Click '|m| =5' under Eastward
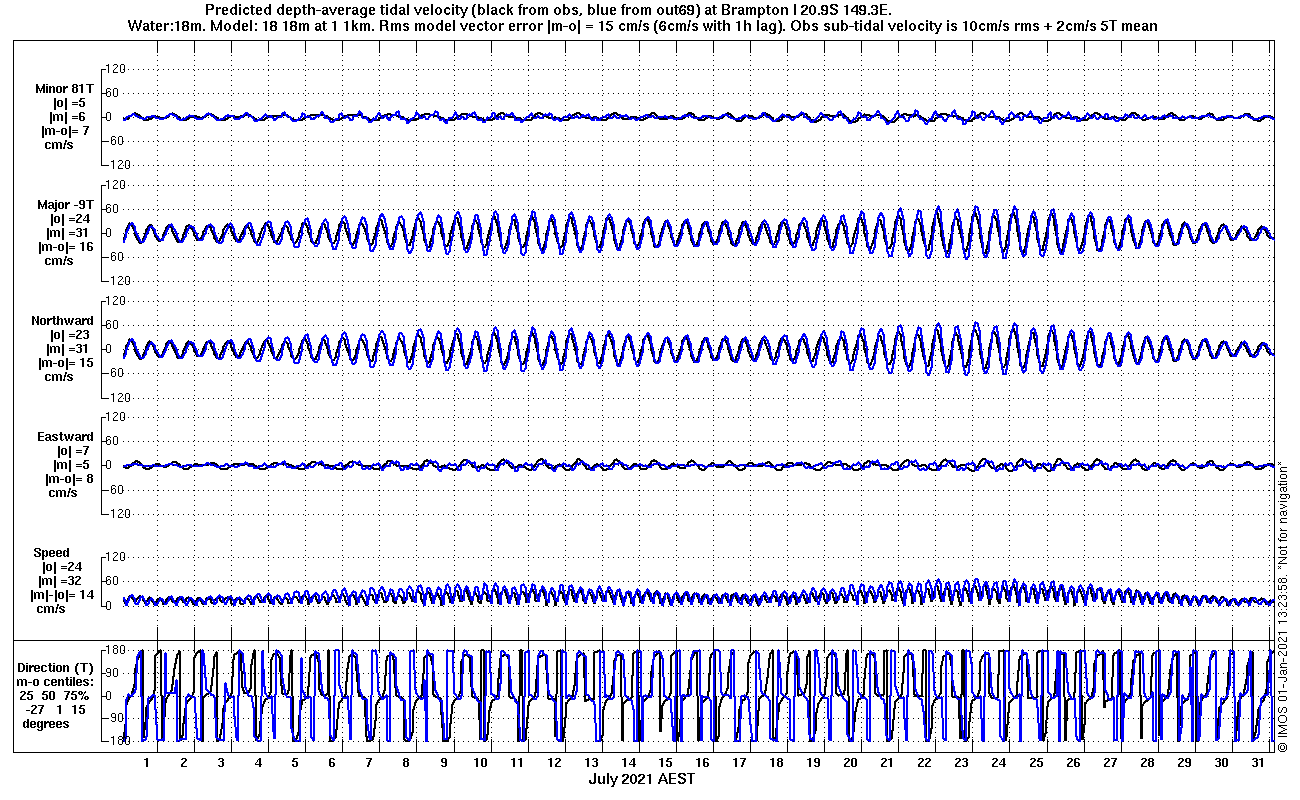 tap(73, 465)
